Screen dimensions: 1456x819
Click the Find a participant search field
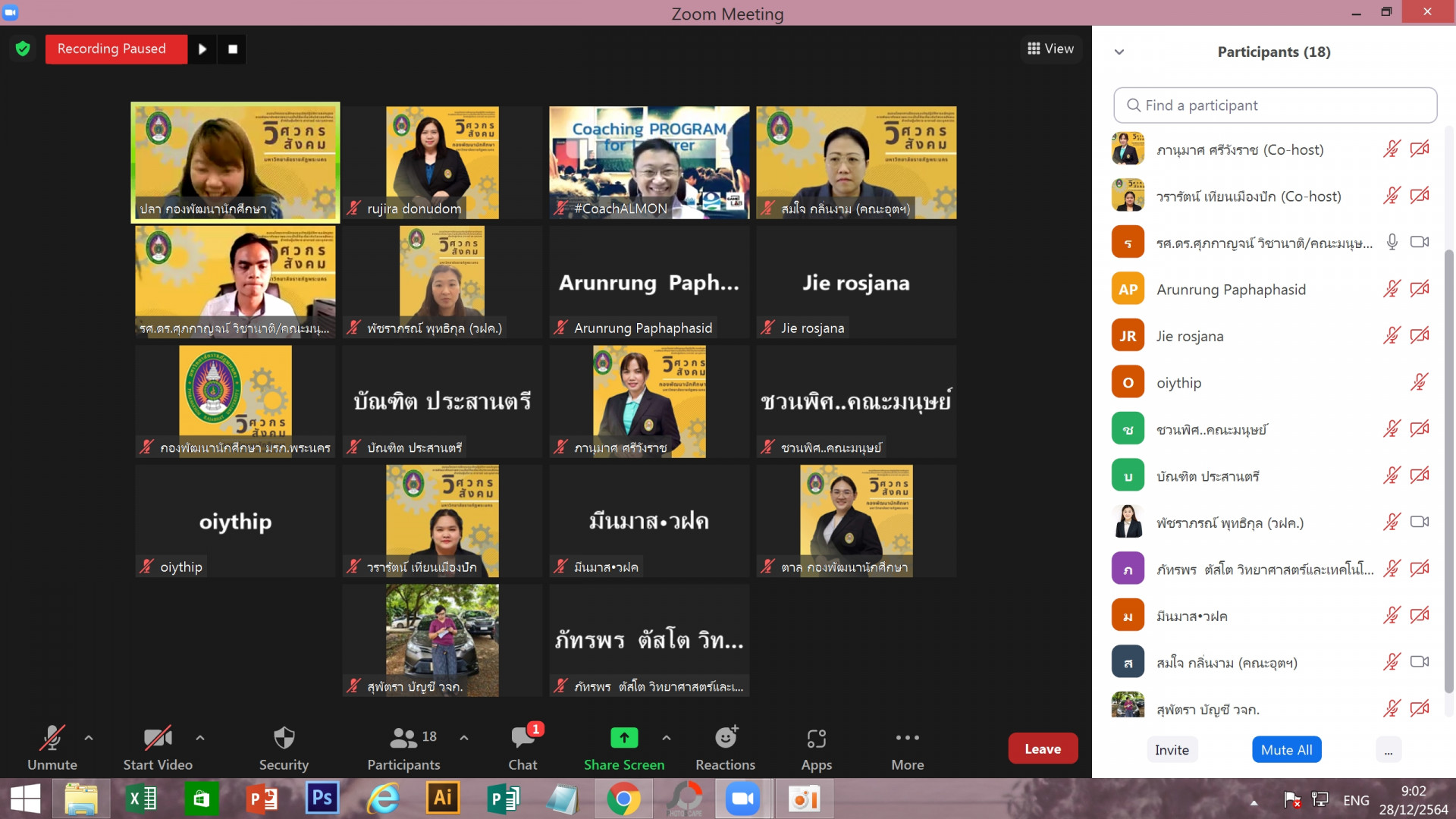pos(1275,105)
